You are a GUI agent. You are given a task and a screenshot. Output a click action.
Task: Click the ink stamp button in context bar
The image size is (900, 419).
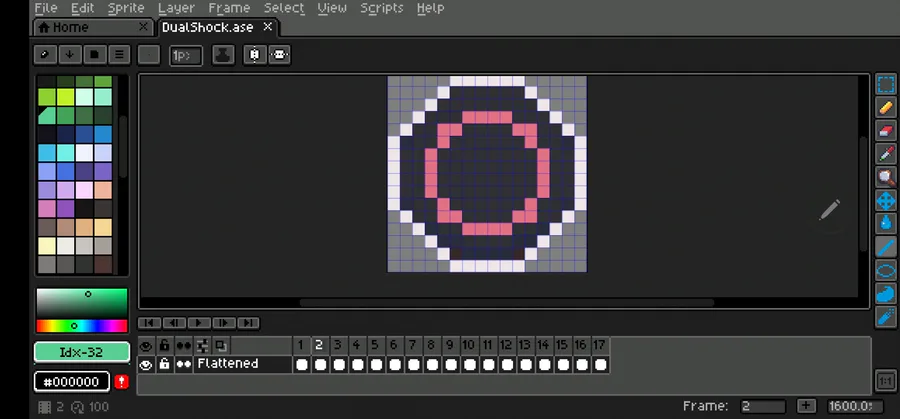click(223, 55)
